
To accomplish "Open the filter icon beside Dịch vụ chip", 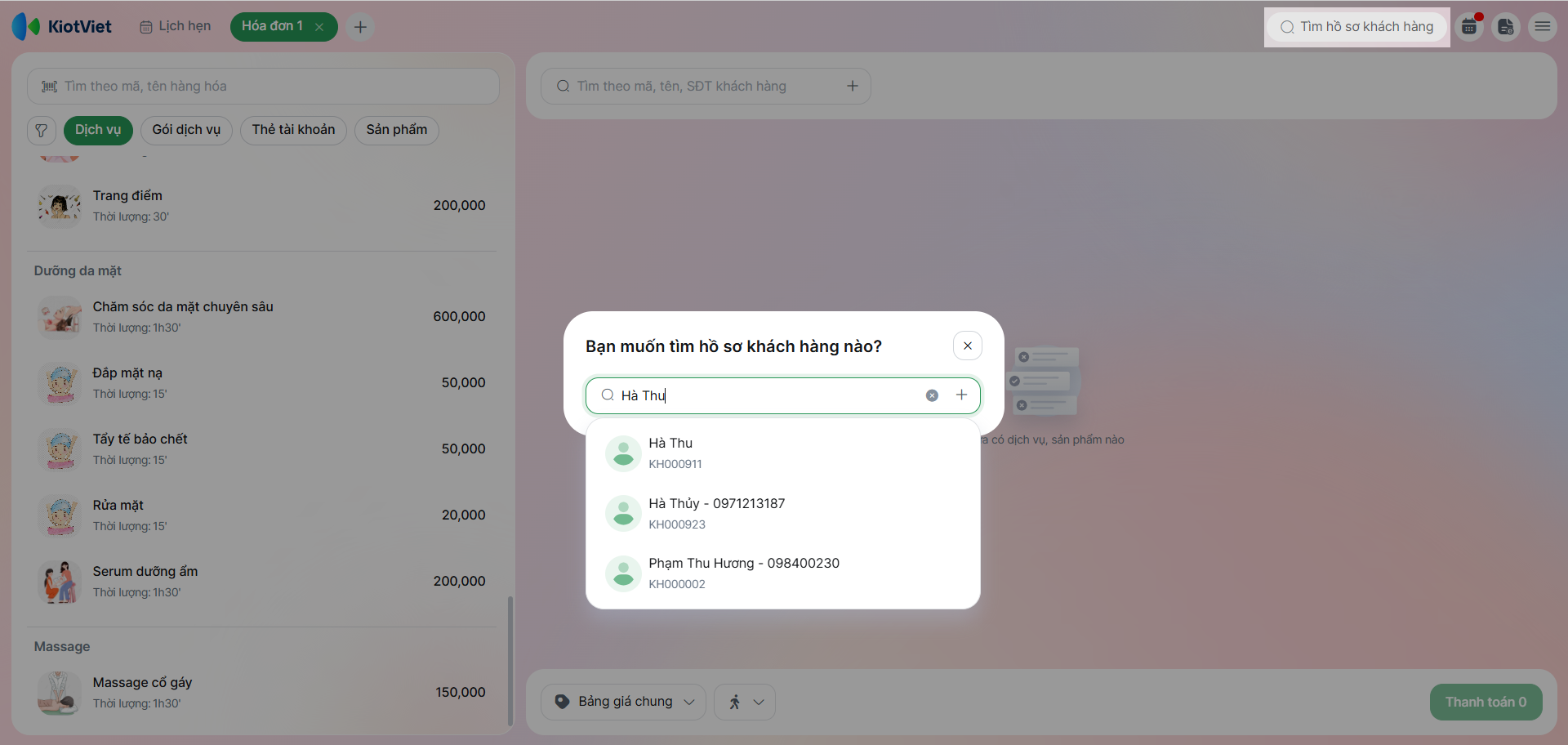I will pos(42,131).
